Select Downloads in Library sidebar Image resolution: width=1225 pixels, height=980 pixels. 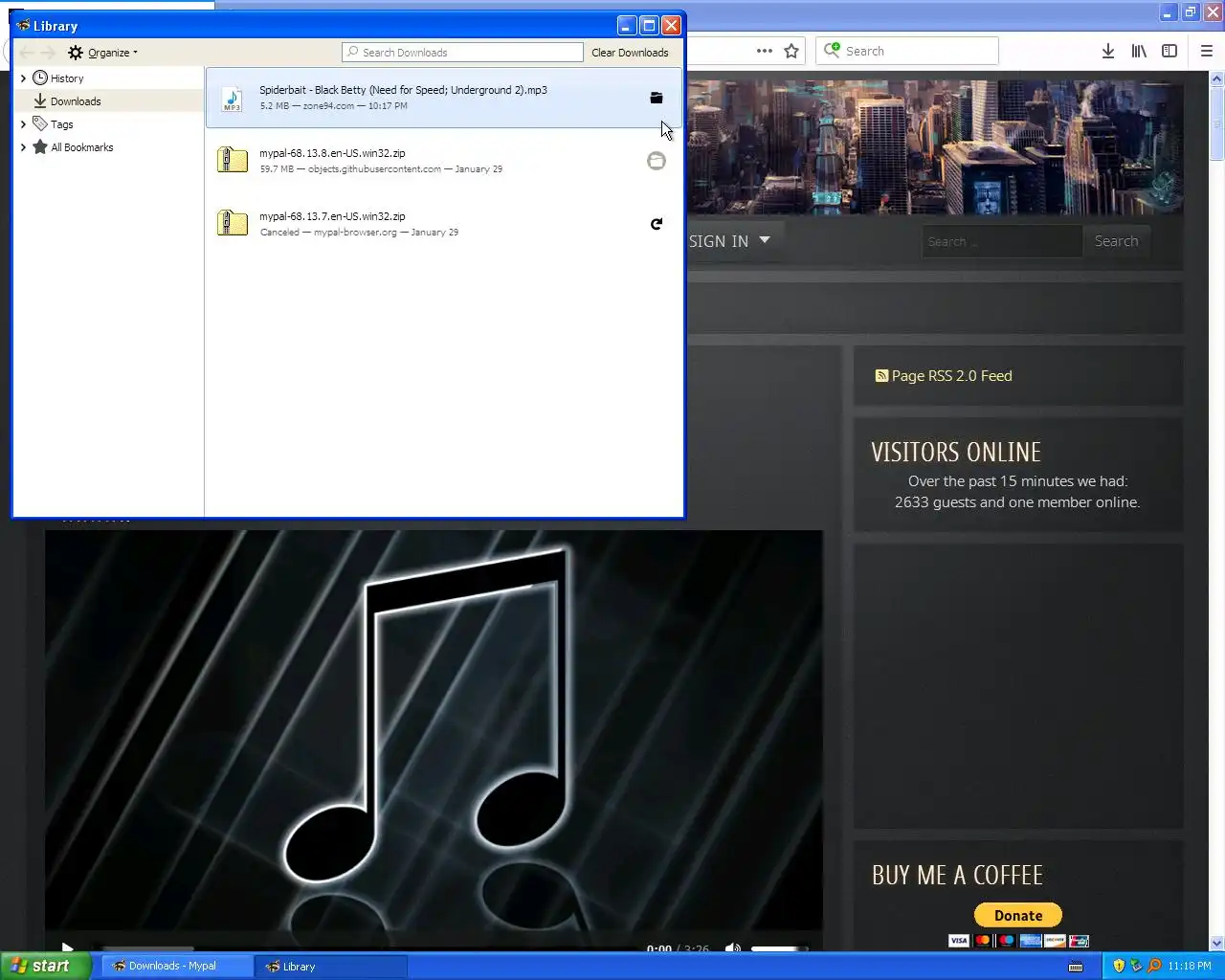[x=76, y=101]
